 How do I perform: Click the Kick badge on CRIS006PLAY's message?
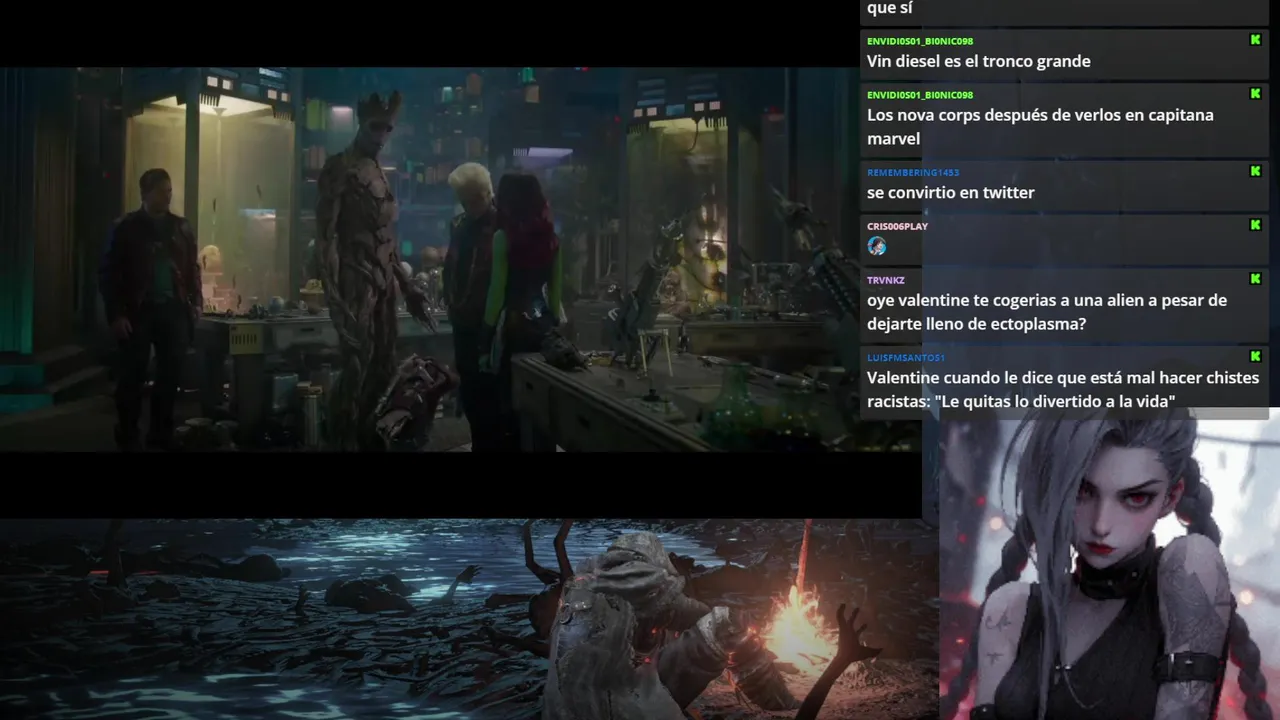pos(1255,225)
